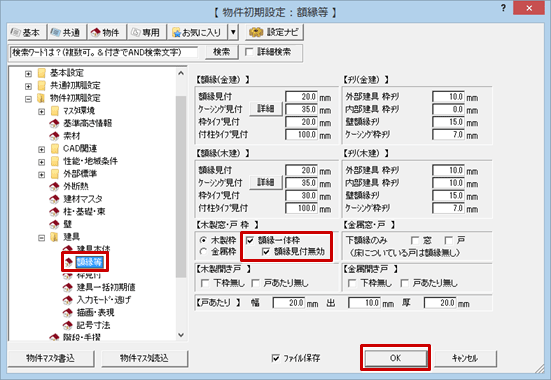
Task: Confirm settings with the OK button
Action: (x=395, y=358)
